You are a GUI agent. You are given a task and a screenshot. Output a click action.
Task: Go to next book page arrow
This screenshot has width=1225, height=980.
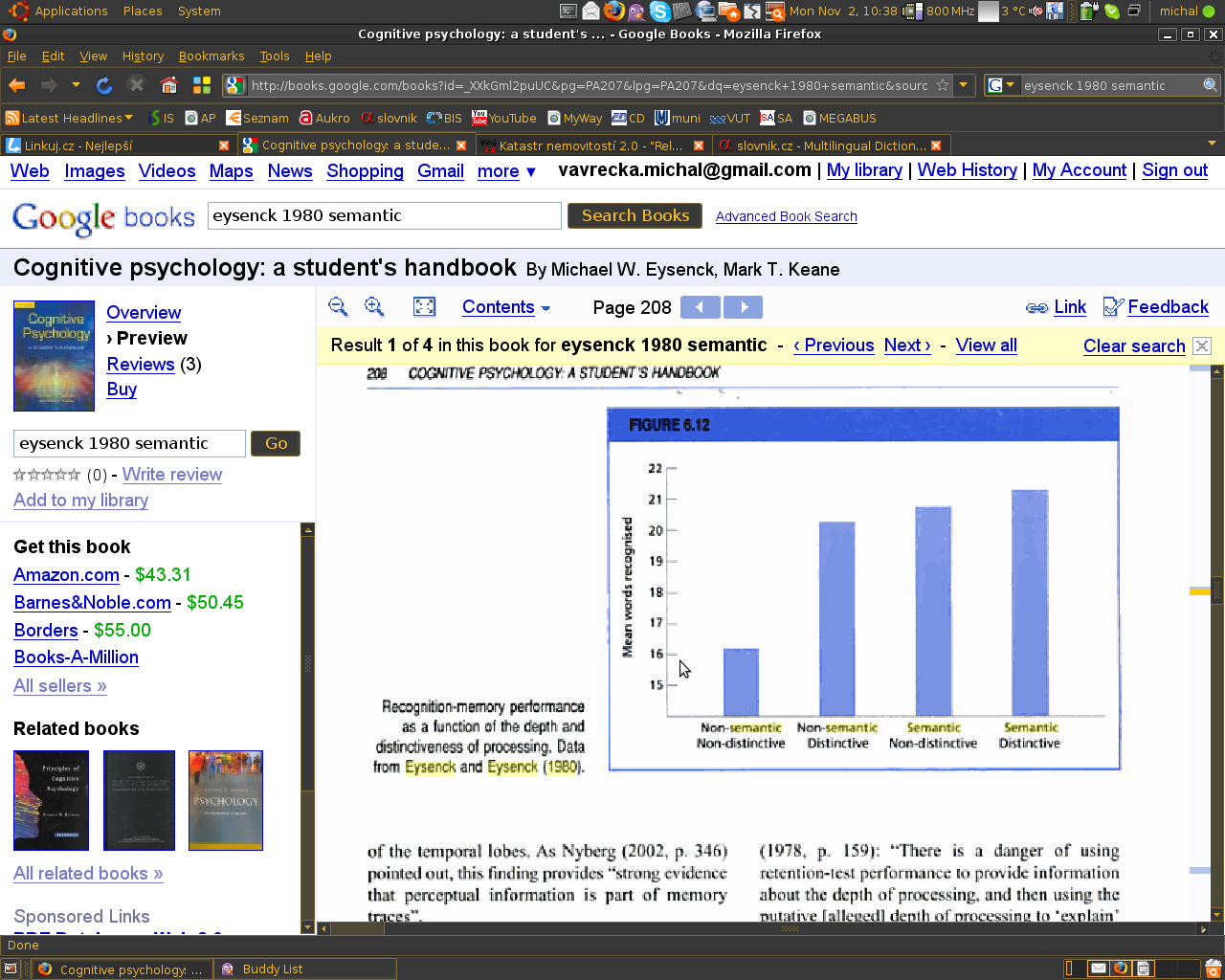tap(744, 307)
